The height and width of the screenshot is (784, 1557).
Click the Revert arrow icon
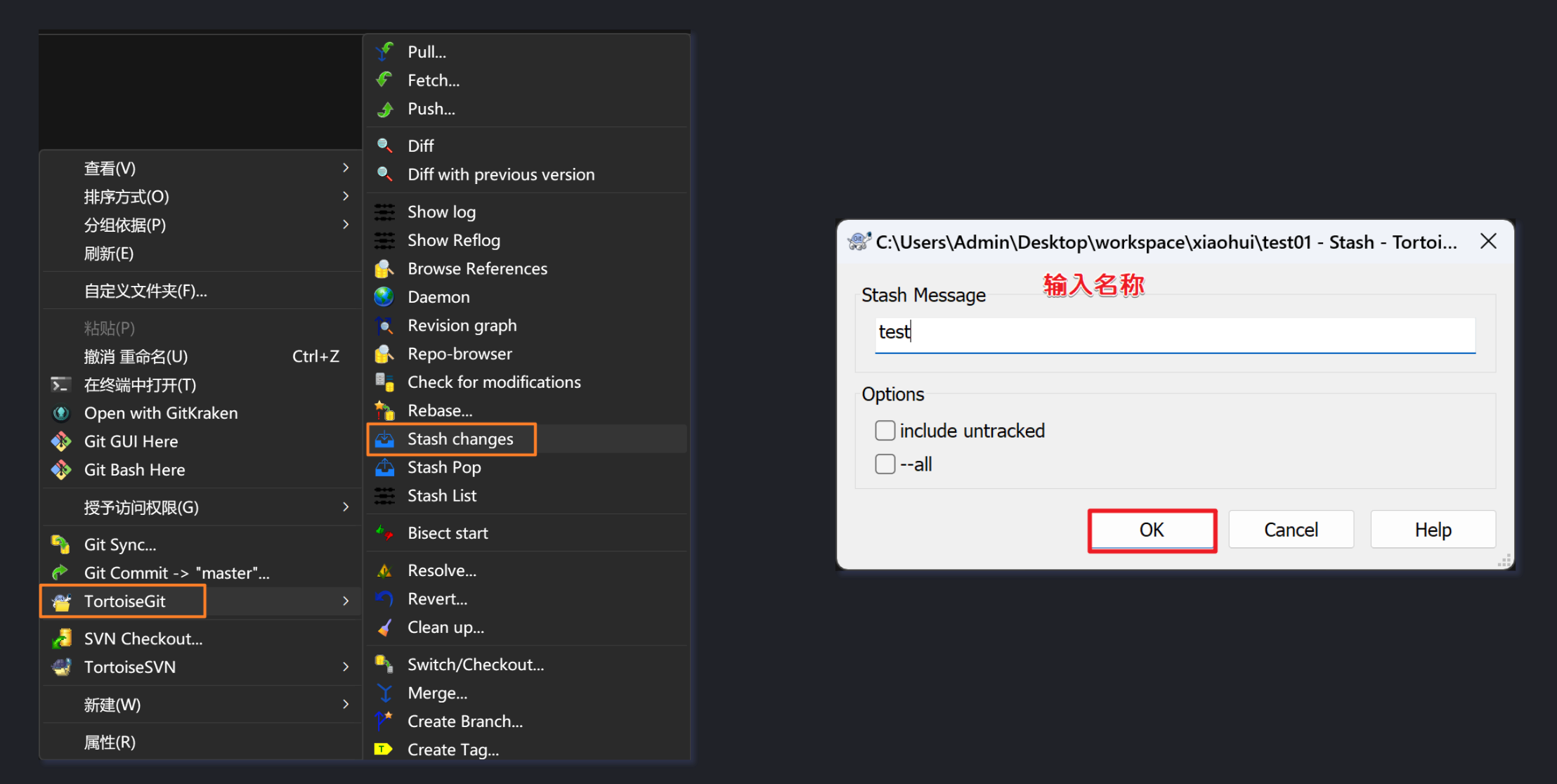pyautogui.click(x=384, y=599)
